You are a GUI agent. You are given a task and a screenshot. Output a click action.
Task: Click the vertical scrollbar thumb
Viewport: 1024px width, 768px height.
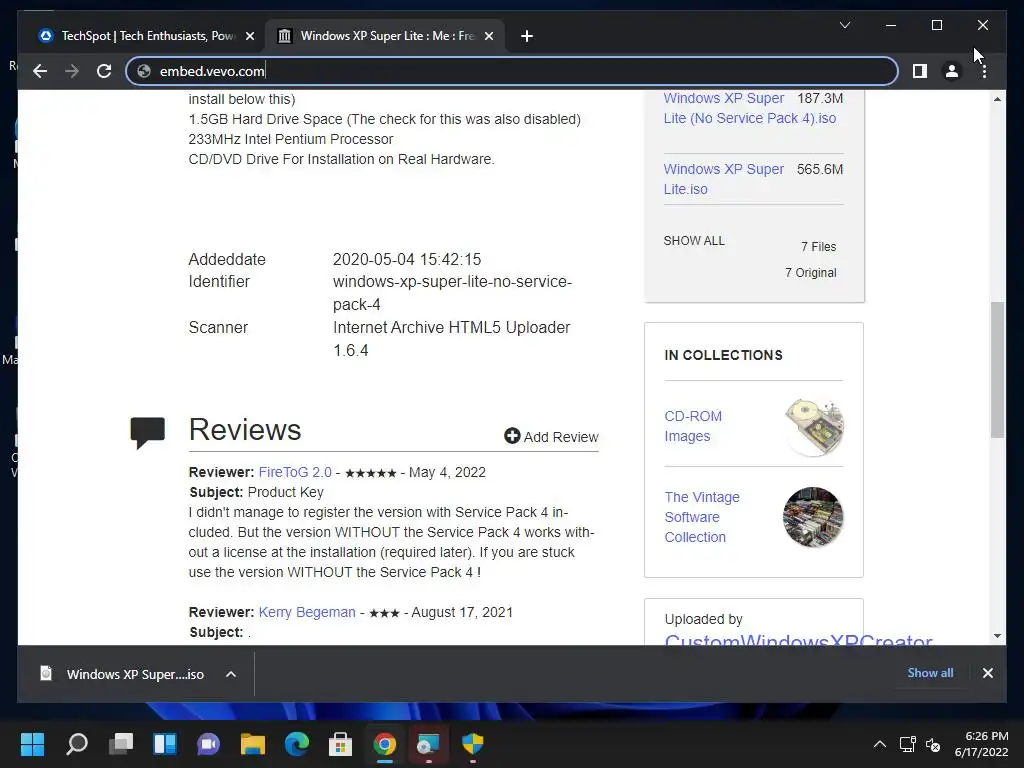tap(997, 369)
